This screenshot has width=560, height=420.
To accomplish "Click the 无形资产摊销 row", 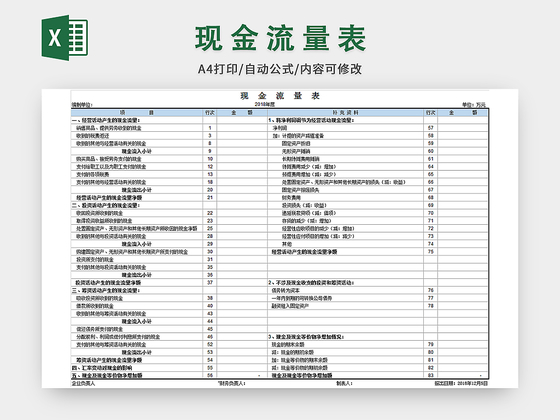I will click(296, 151).
